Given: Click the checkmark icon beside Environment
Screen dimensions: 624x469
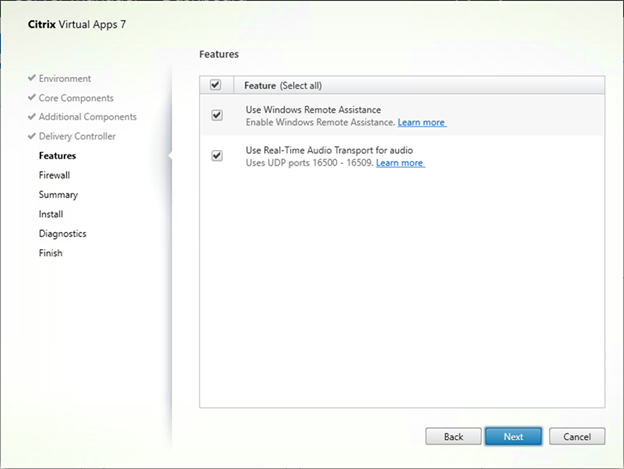Looking at the screenshot, I should pyautogui.click(x=32, y=79).
